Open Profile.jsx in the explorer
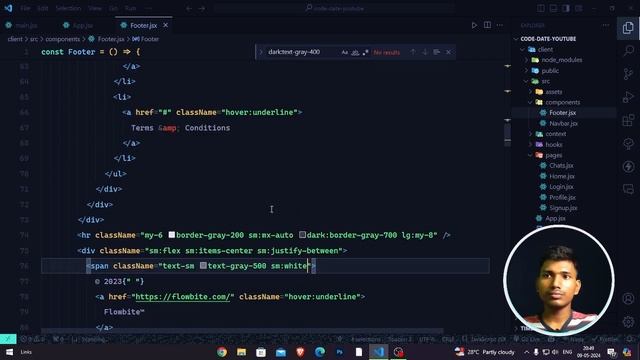Screen dimensions: 640x360 pos(562,198)
